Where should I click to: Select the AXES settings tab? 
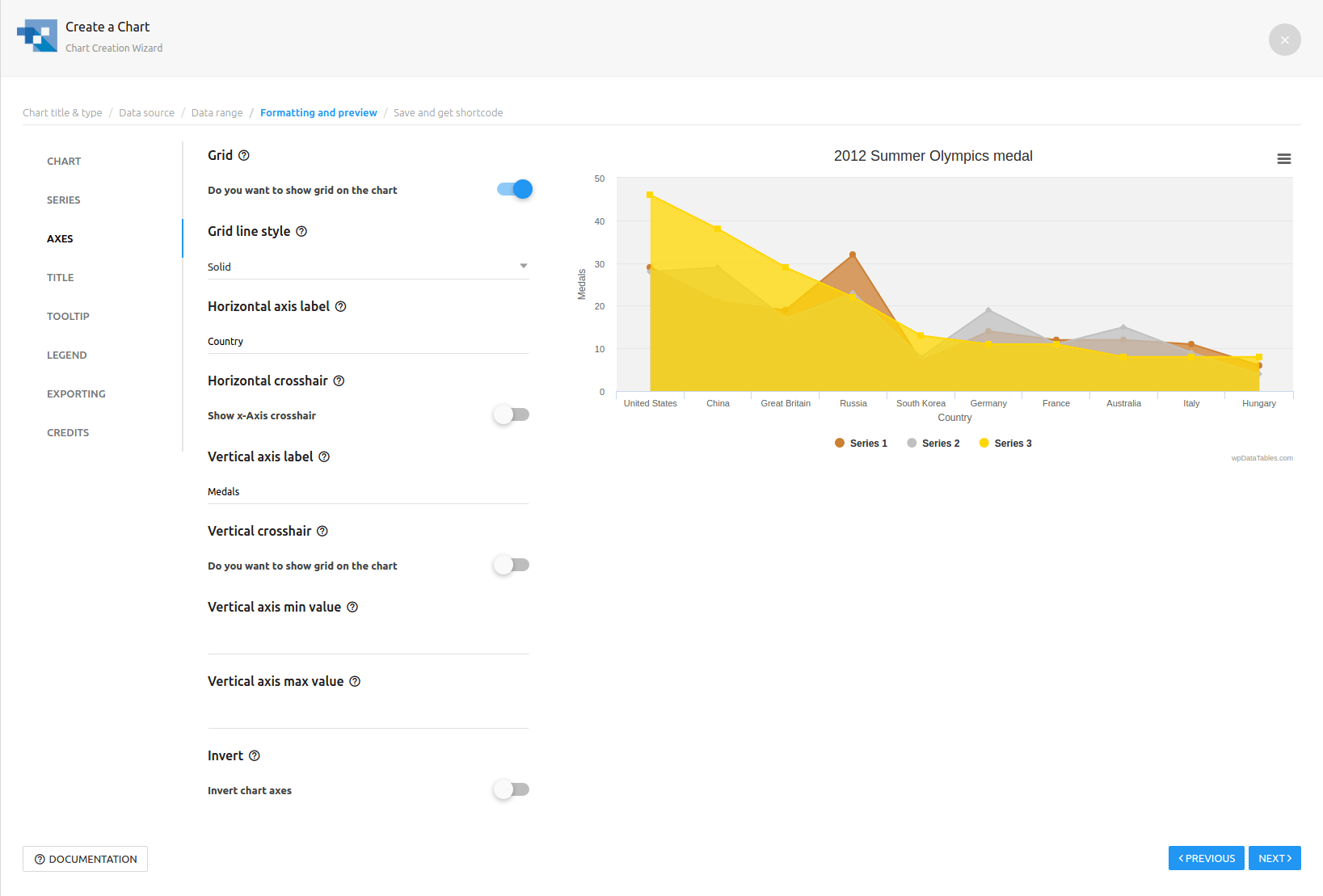coord(60,238)
